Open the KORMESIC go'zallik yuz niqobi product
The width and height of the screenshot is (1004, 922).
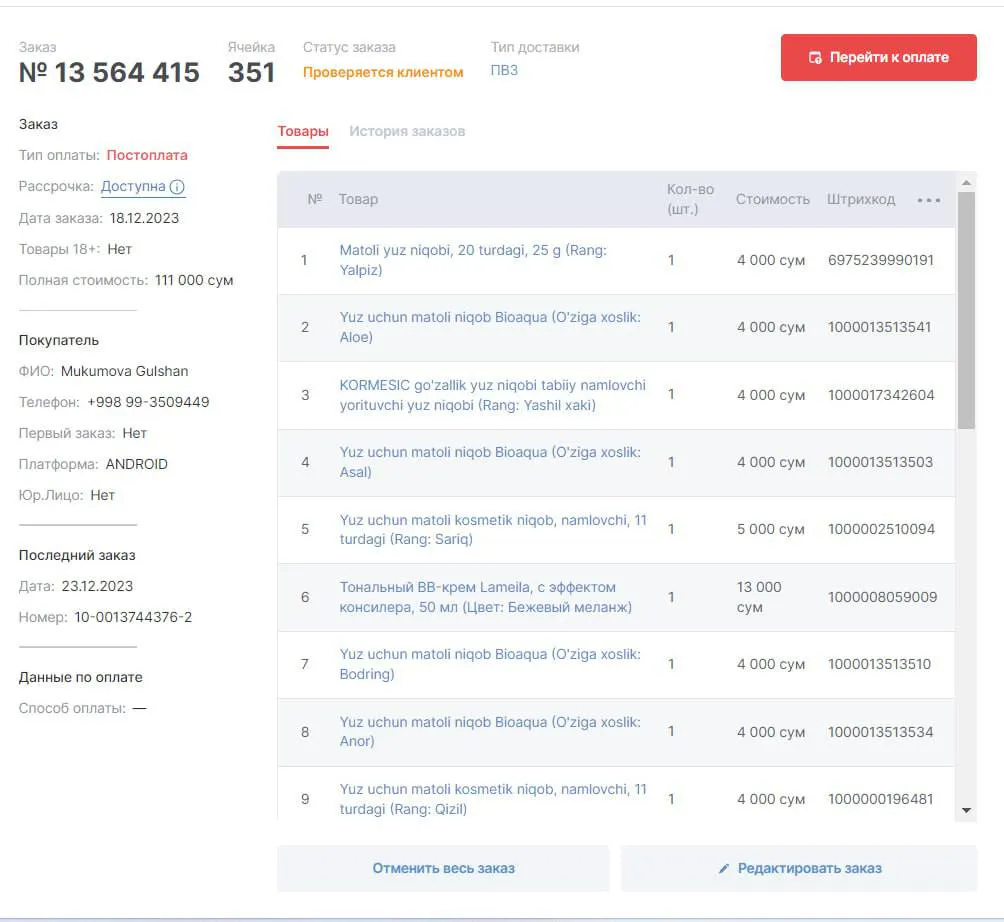click(x=492, y=395)
